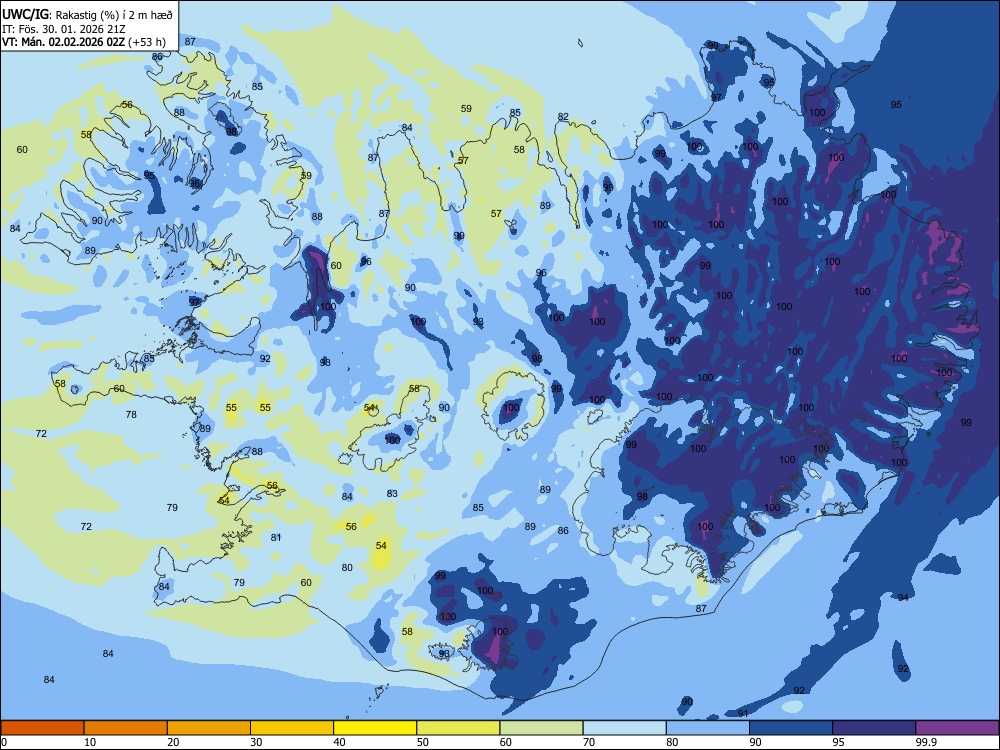
Task: Click the pale green 60–70 legend swatch
Action: click(541, 728)
